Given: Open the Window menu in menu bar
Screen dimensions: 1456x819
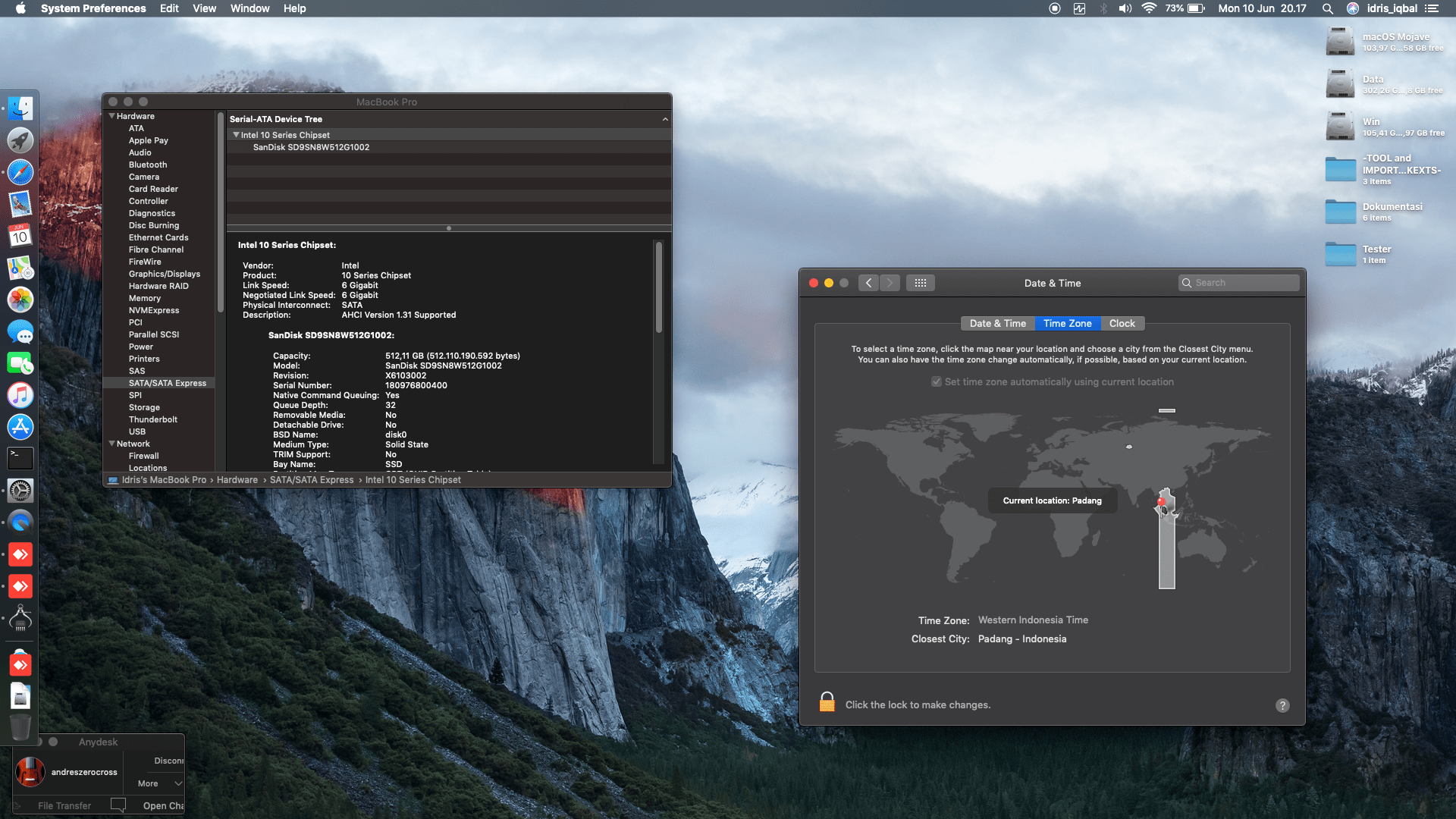Looking at the screenshot, I should click(249, 8).
